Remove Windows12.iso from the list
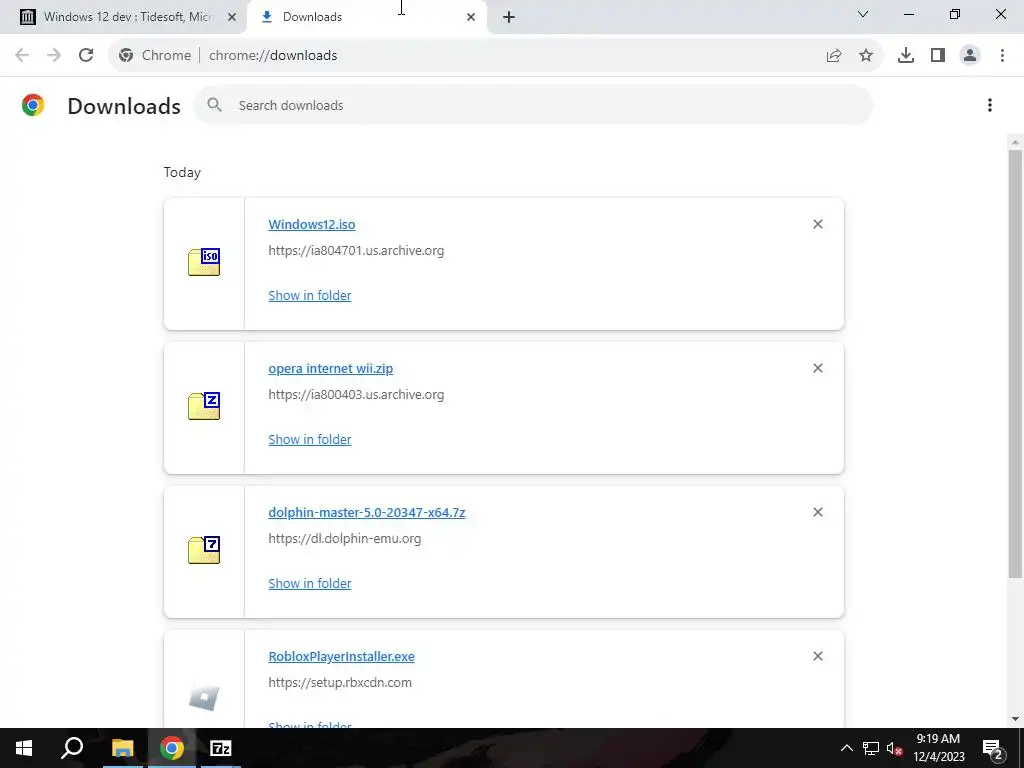This screenshot has width=1024, height=768. point(818,224)
